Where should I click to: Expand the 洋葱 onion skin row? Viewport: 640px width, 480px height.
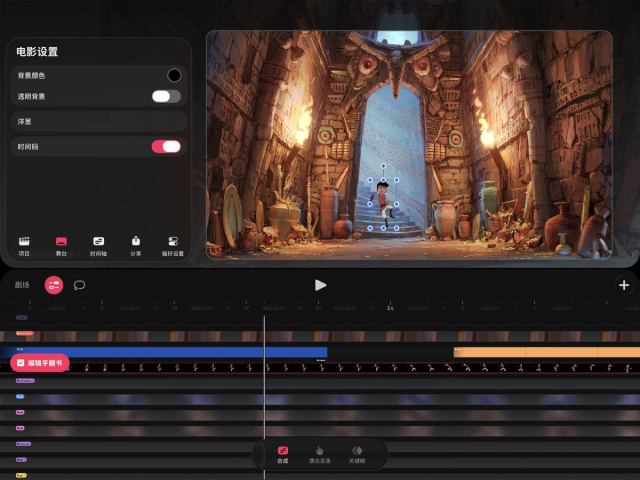click(99, 121)
